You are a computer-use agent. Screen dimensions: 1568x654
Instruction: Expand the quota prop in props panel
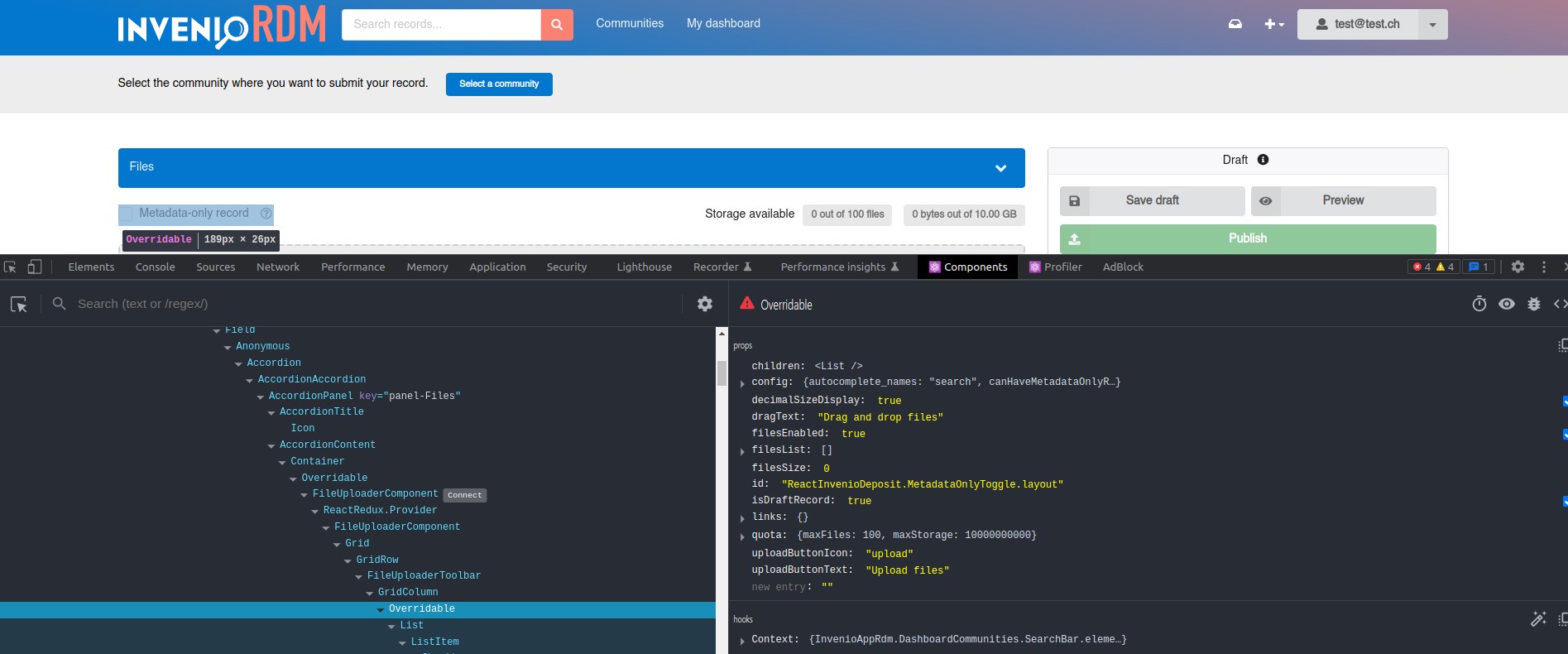742,536
